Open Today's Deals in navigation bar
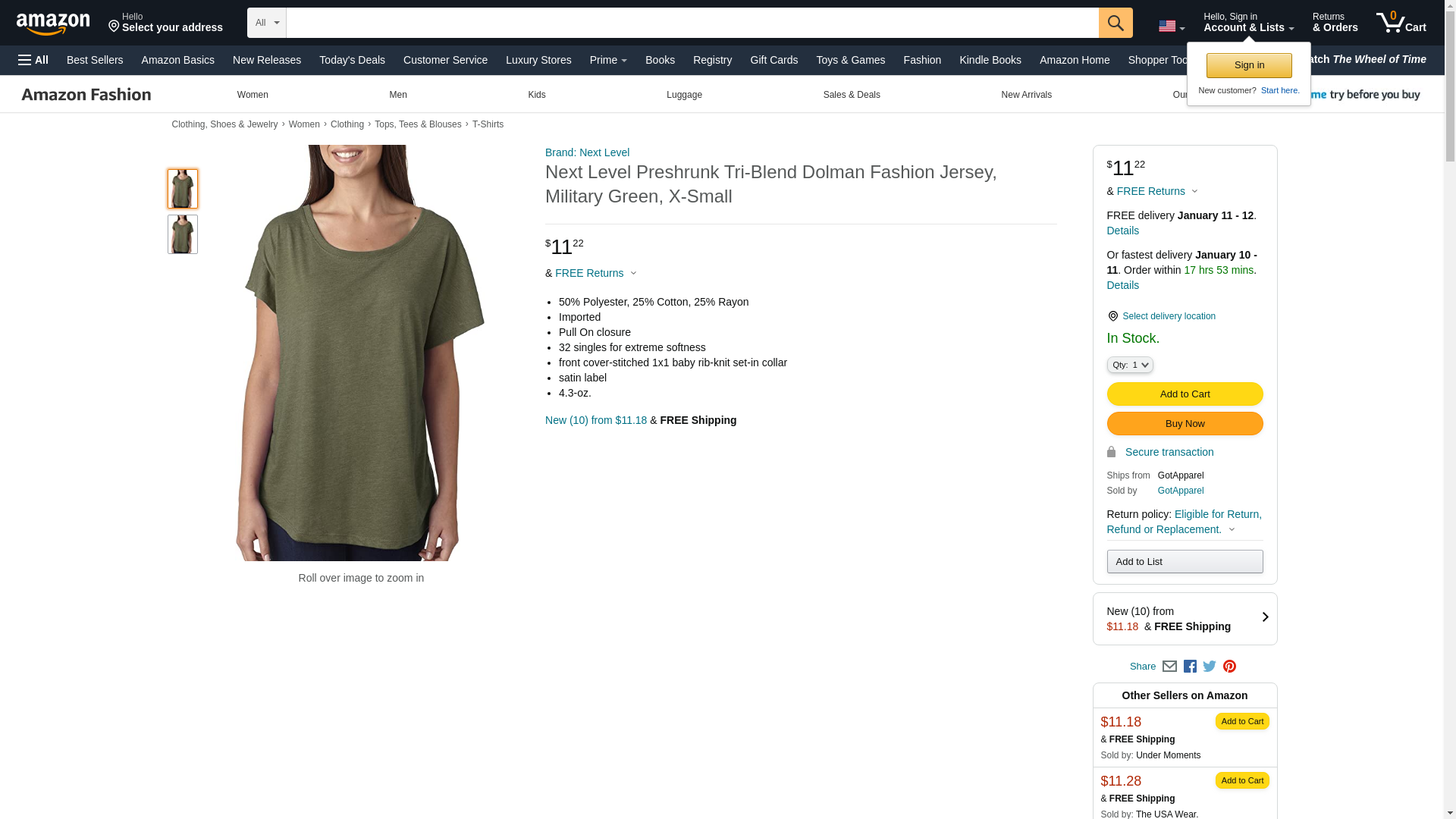 (x=352, y=60)
